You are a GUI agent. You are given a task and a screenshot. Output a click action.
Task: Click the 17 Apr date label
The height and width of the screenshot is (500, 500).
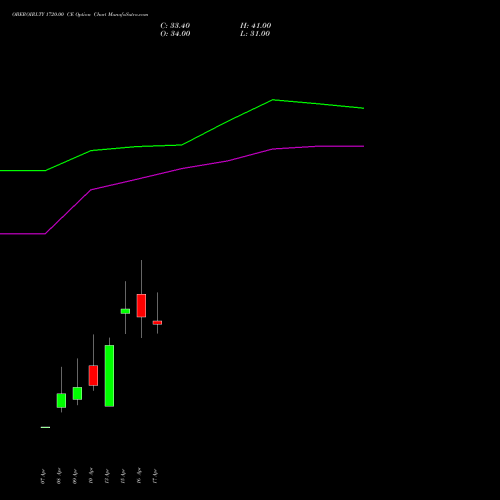point(155,476)
